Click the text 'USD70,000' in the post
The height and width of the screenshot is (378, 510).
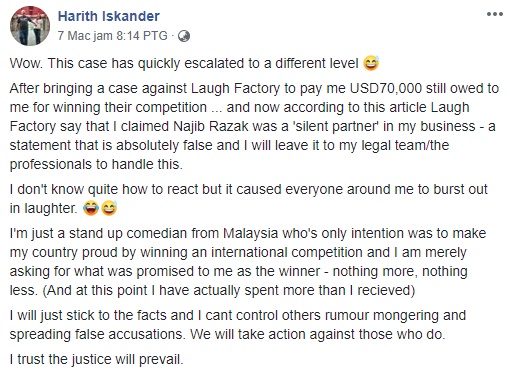[386, 89]
